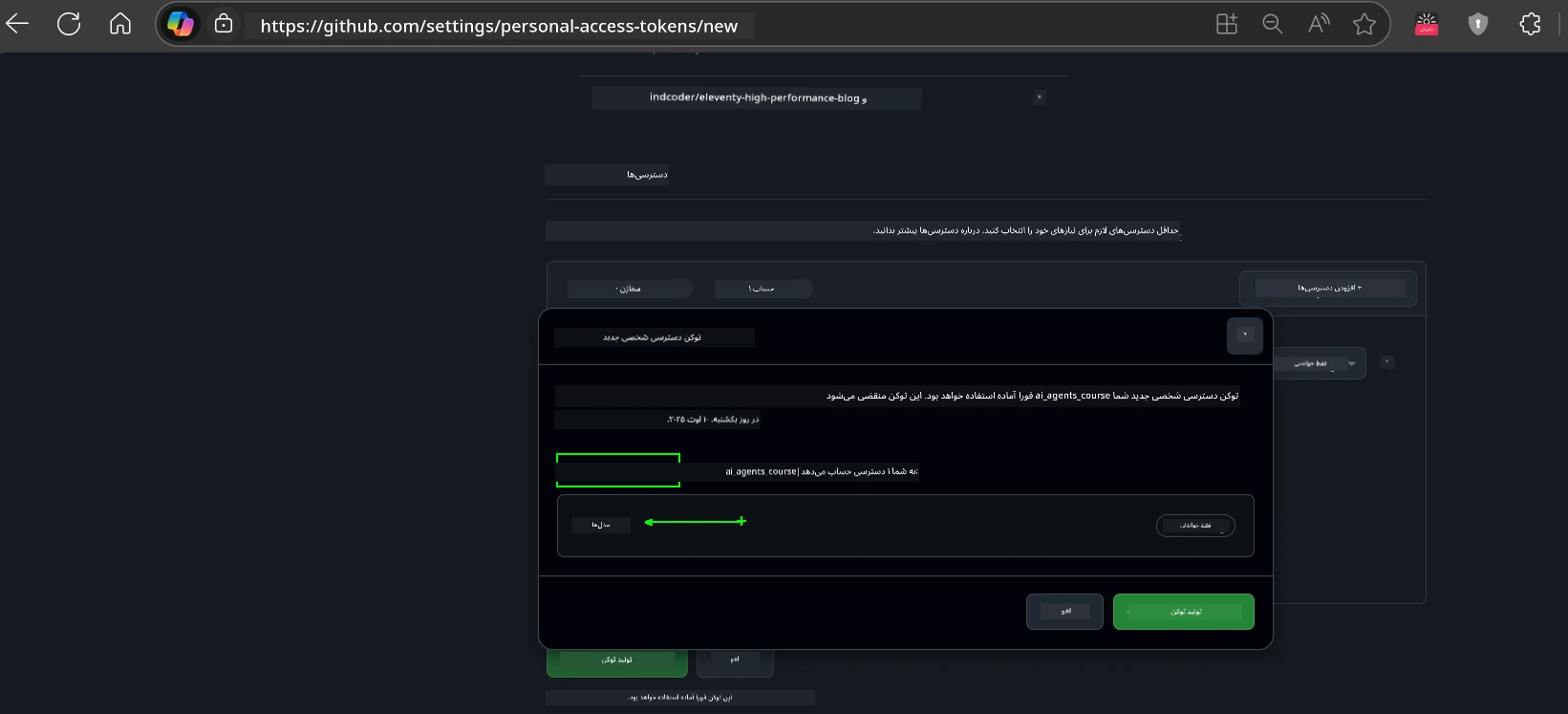This screenshot has height=714, width=1568.
Task: Zoom out with the magnifier minus icon
Action: tap(1272, 25)
